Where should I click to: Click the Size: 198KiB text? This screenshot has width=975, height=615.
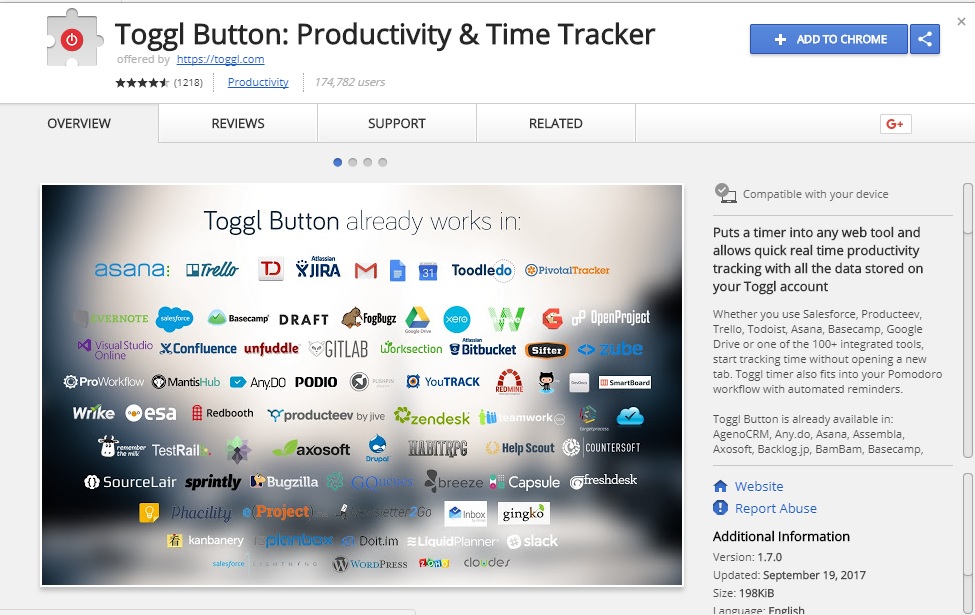(x=743, y=593)
